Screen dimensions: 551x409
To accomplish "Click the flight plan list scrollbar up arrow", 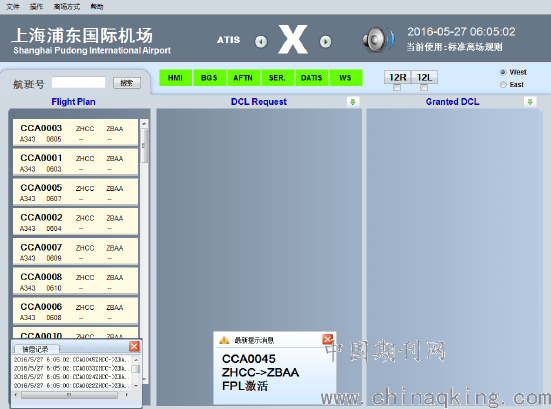I will (144, 124).
